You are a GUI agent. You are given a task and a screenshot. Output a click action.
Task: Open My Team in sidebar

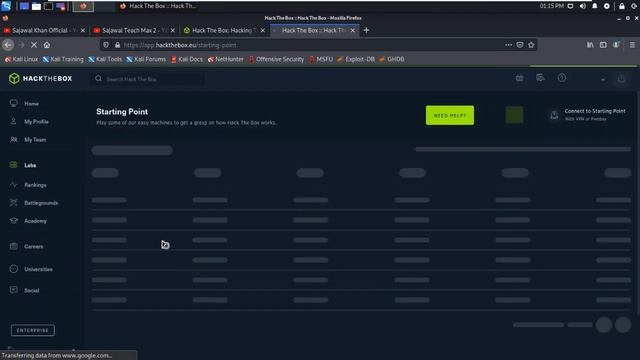(x=28, y=140)
